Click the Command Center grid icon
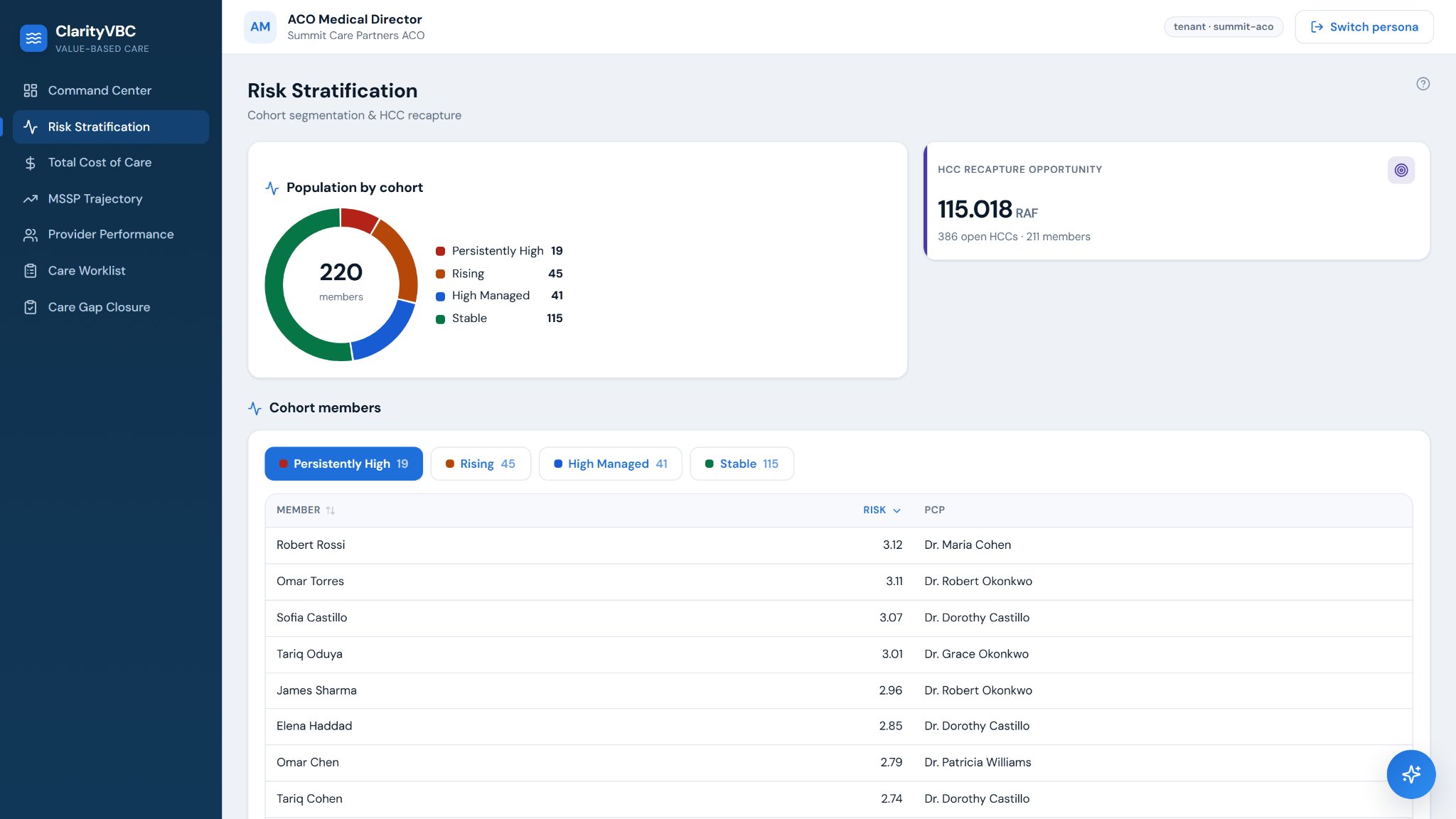This screenshot has height=819, width=1456. pyautogui.click(x=30, y=90)
